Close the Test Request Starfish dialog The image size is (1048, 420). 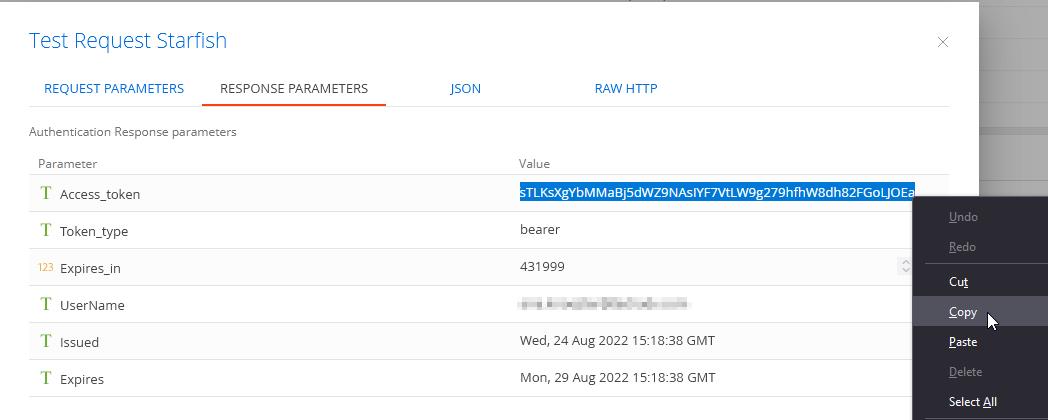pyautogui.click(x=943, y=42)
